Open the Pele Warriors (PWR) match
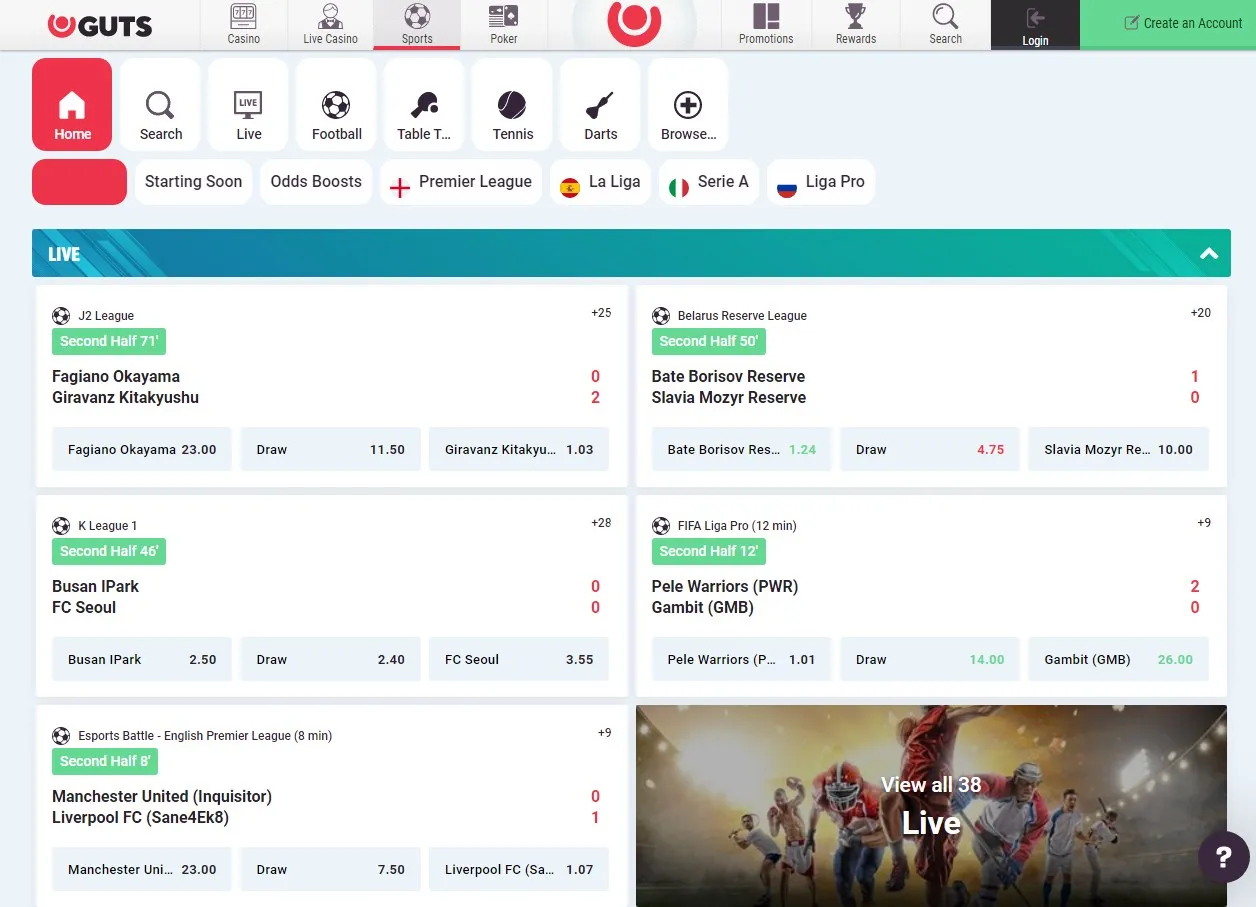Image resolution: width=1256 pixels, height=907 pixels. [725, 586]
